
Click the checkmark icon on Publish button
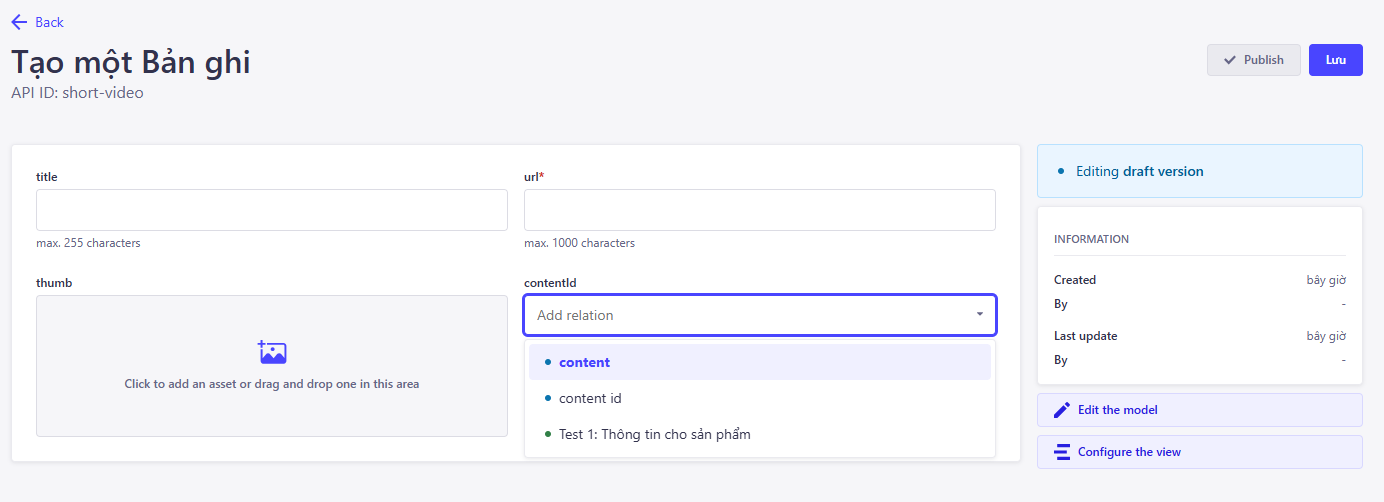pyautogui.click(x=1230, y=60)
